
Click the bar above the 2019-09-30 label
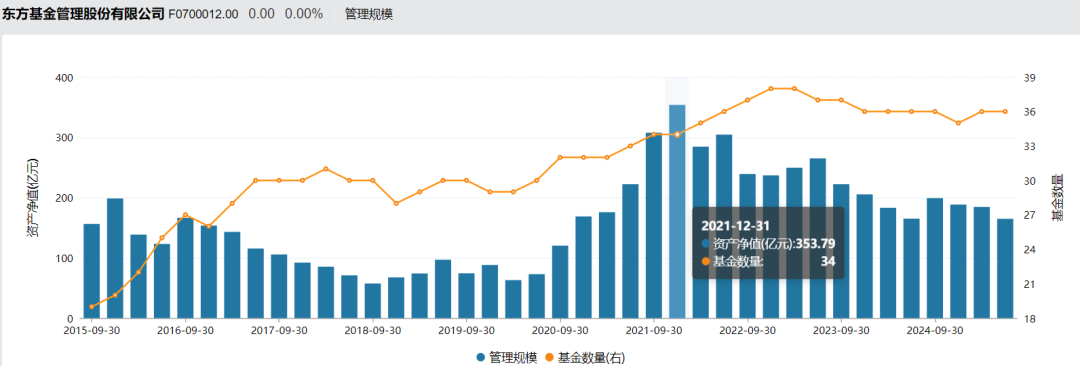coord(466,296)
